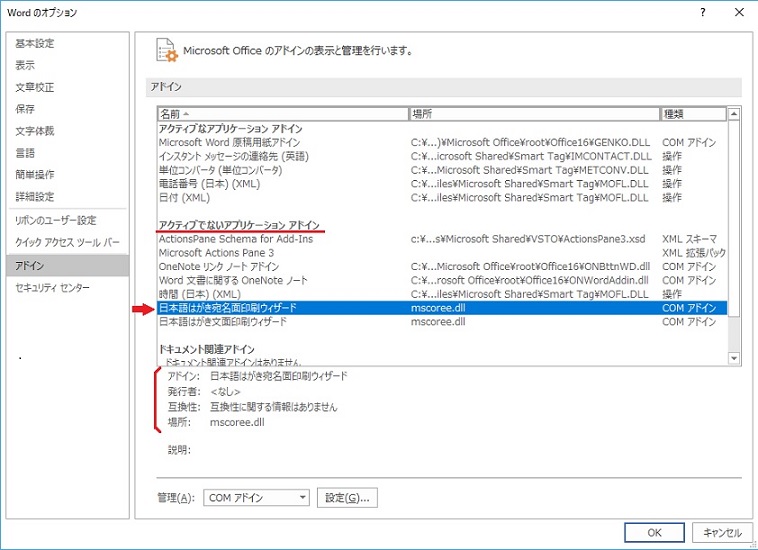Select 単位コンバータ add-in row
Image resolution: width=758 pixels, height=550 pixels.
pyautogui.click(x=442, y=170)
